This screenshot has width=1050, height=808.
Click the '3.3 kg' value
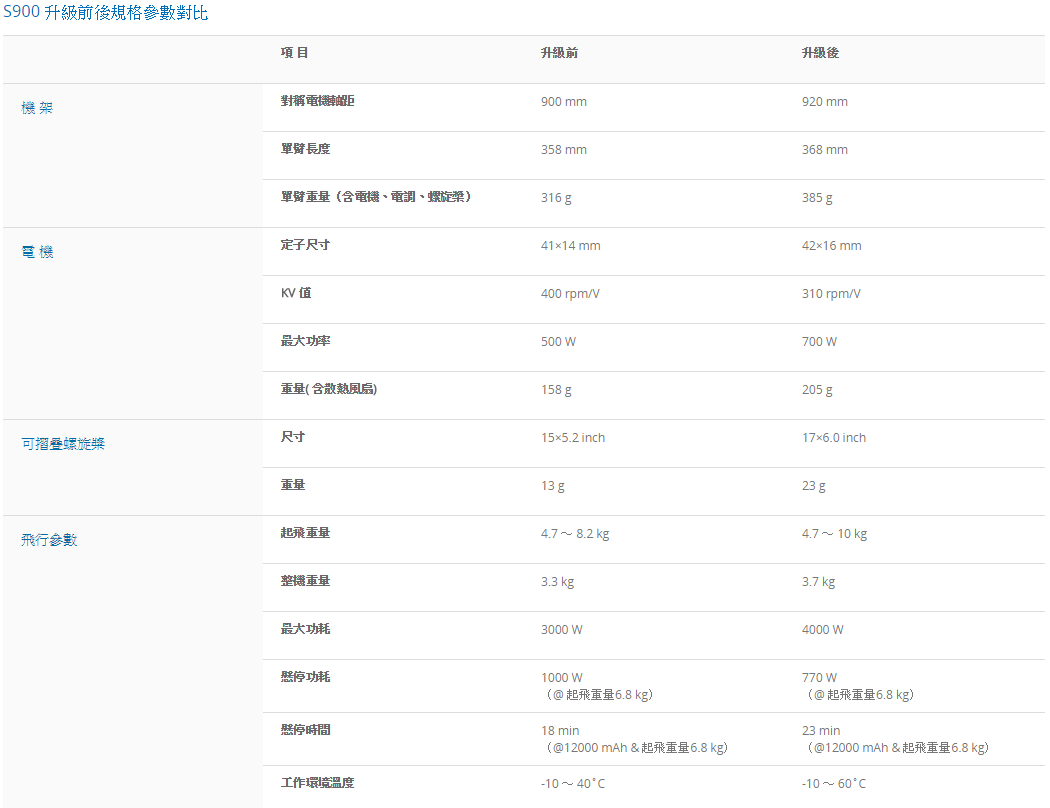pos(558,582)
